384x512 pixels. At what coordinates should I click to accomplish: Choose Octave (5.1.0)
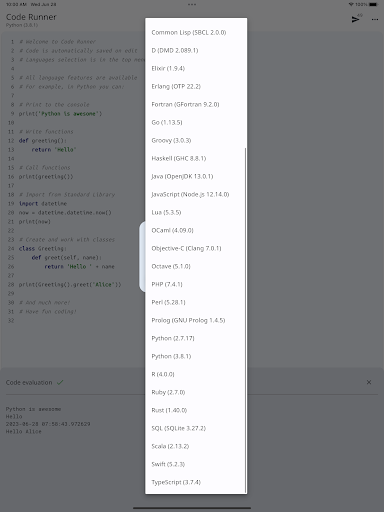pos(196,266)
